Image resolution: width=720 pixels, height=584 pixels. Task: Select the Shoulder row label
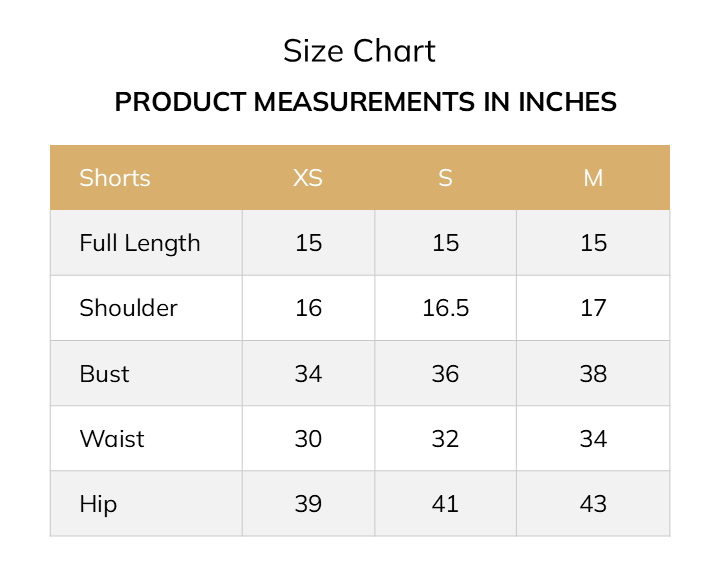click(128, 308)
